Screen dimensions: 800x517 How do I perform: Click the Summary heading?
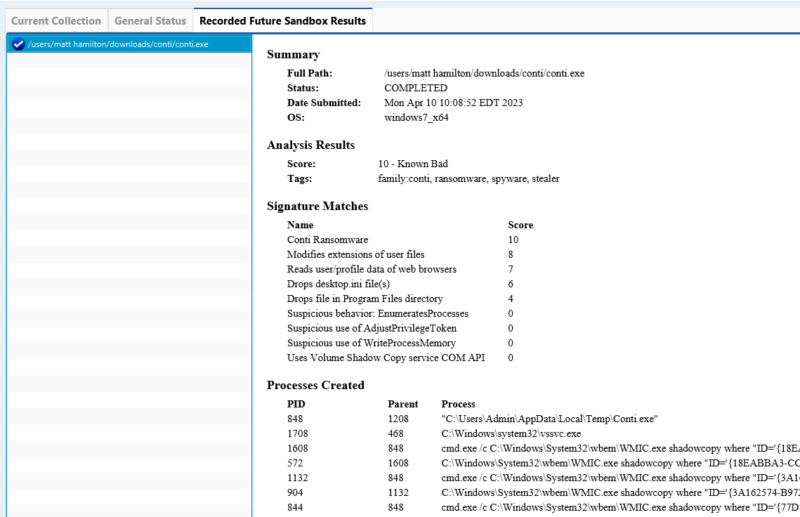(x=293, y=55)
